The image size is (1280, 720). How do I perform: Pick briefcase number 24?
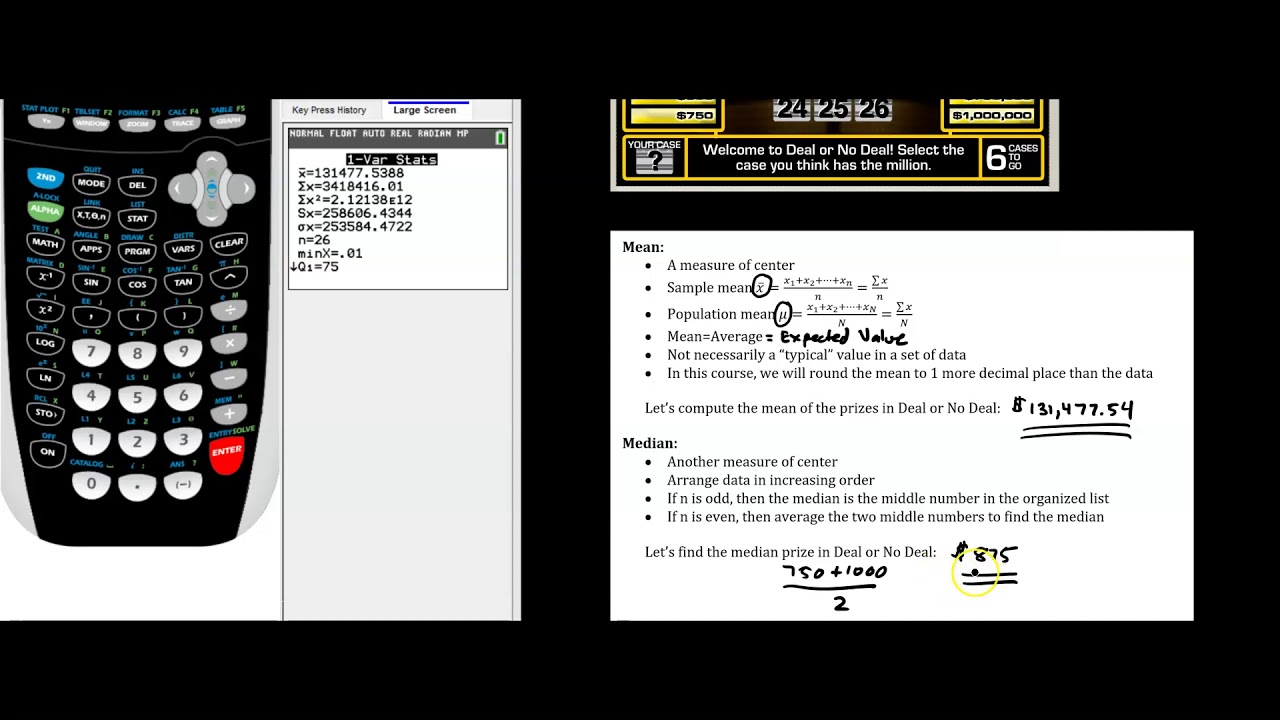point(792,109)
